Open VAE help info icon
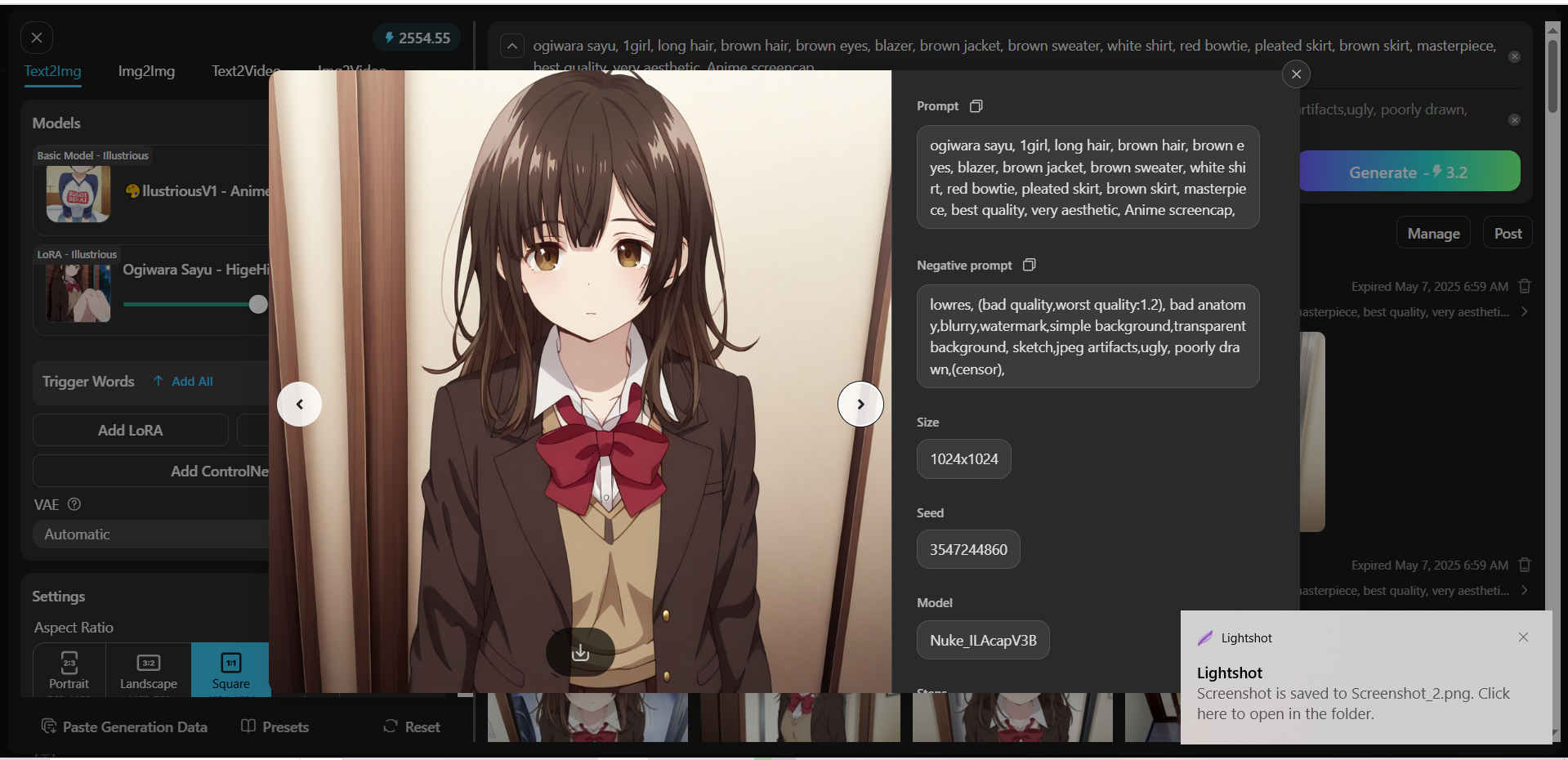The height and width of the screenshot is (760, 1568). pos(74,504)
